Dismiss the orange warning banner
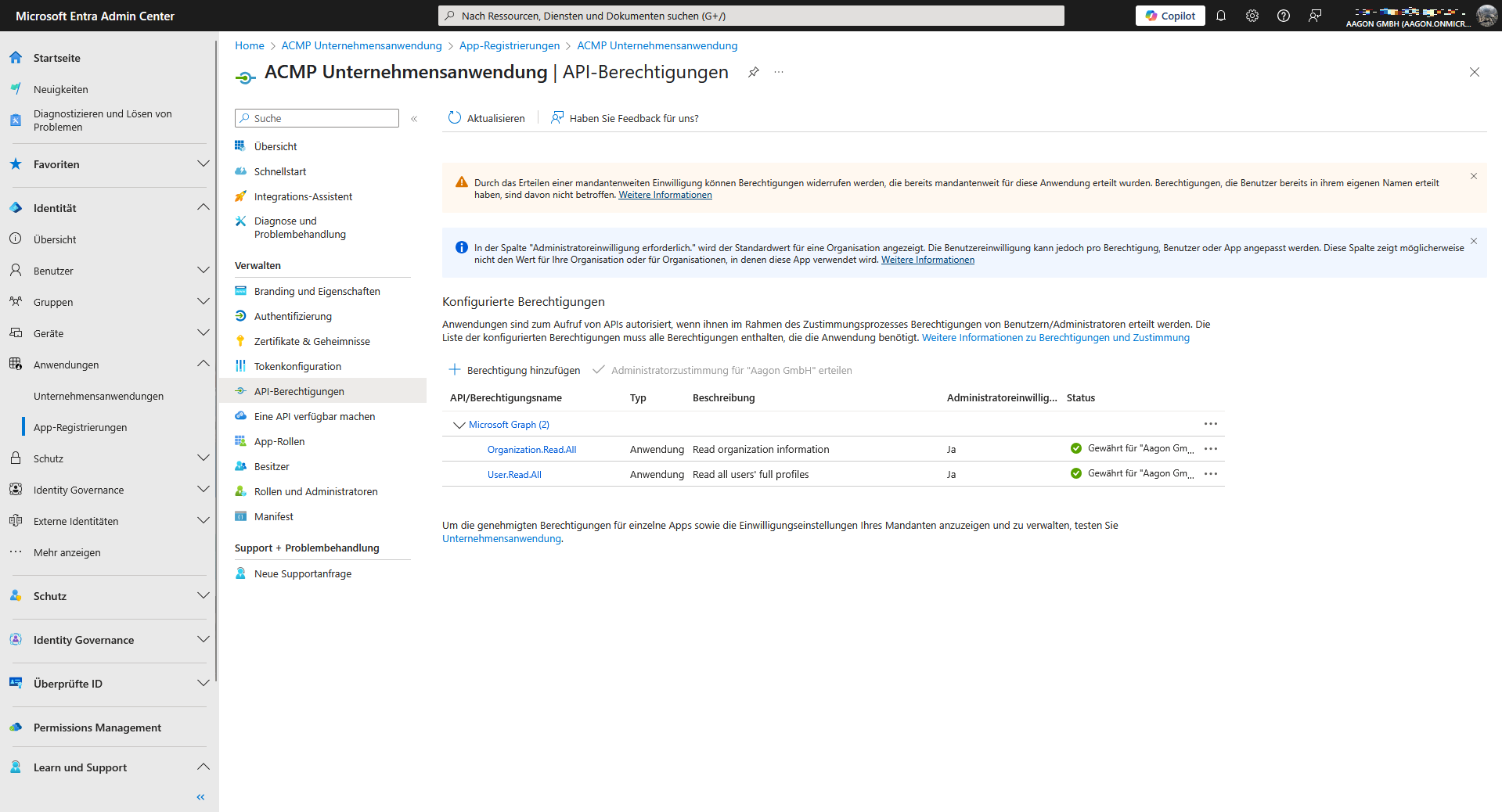The width and height of the screenshot is (1502, 812). (1473, 176)
